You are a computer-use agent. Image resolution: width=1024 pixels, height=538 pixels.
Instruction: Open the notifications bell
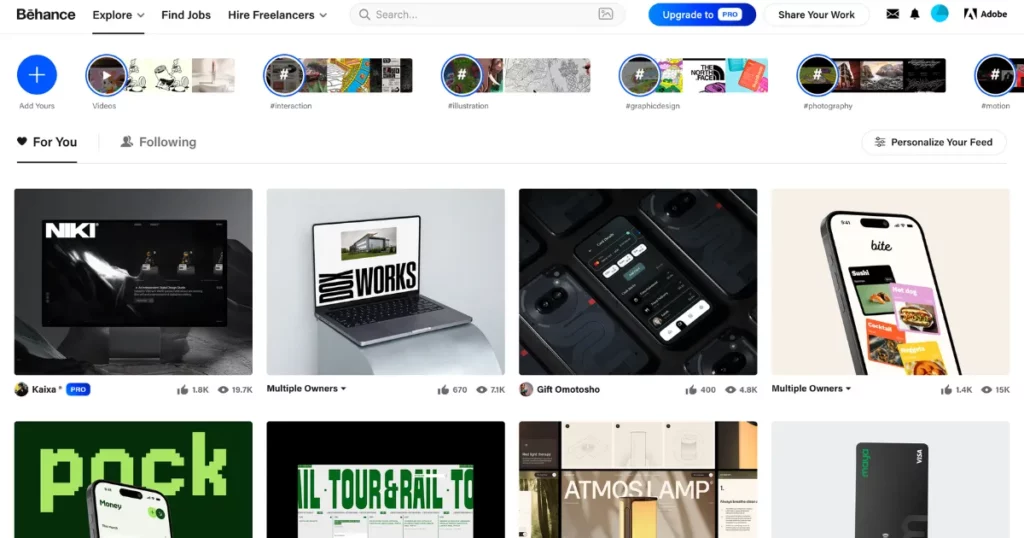tap(914, 15)
